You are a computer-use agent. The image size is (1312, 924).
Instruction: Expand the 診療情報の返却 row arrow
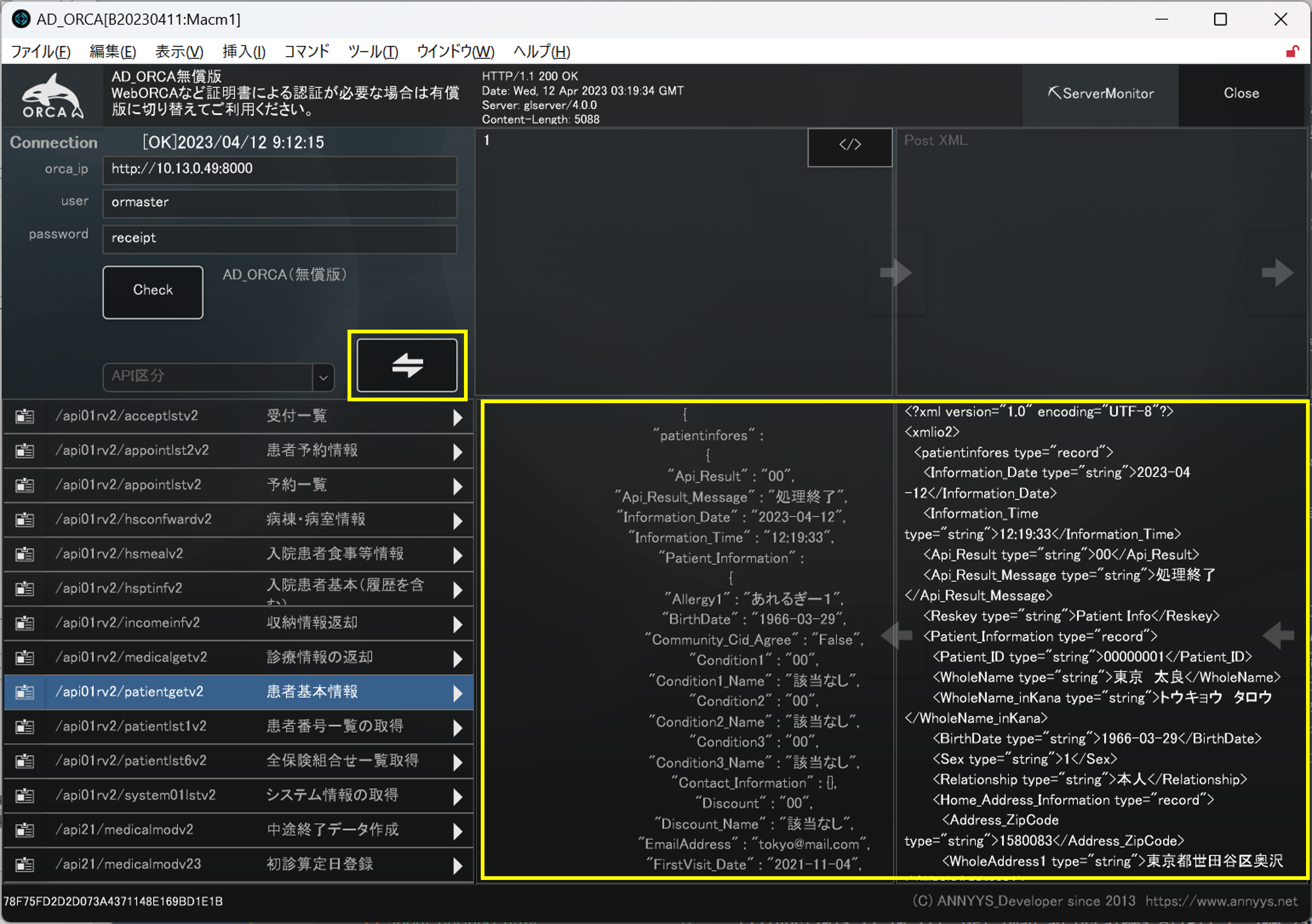click(458, 659)
